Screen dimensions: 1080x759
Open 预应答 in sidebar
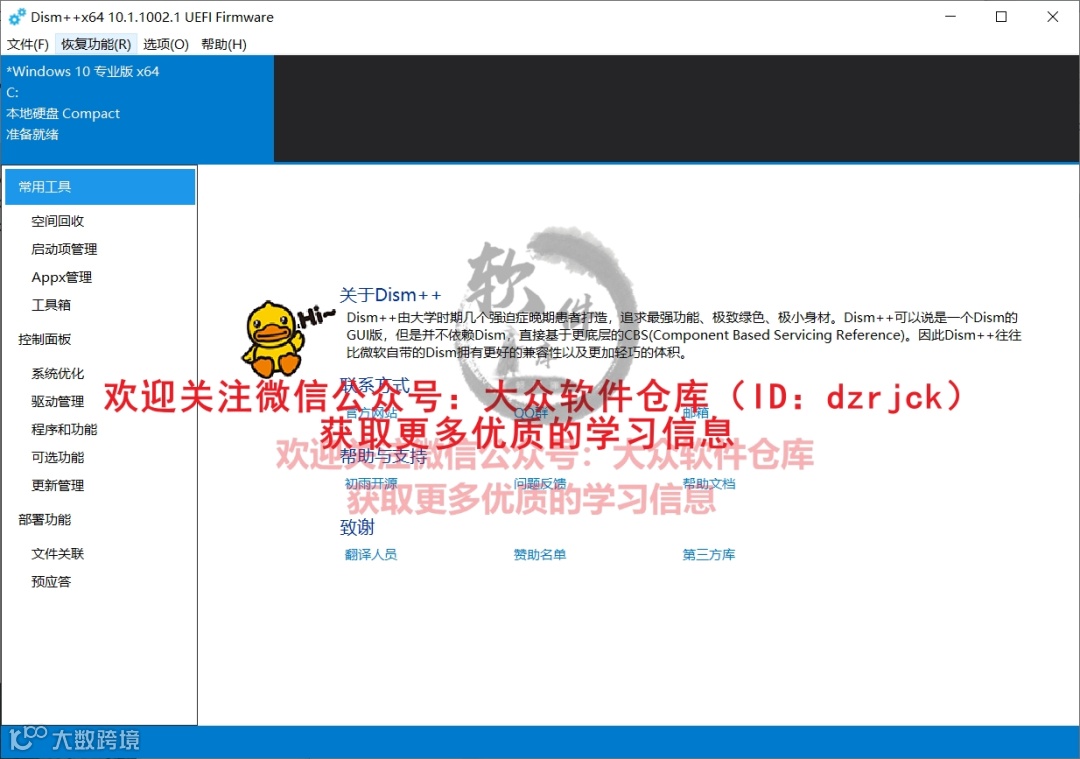(50, 582)
